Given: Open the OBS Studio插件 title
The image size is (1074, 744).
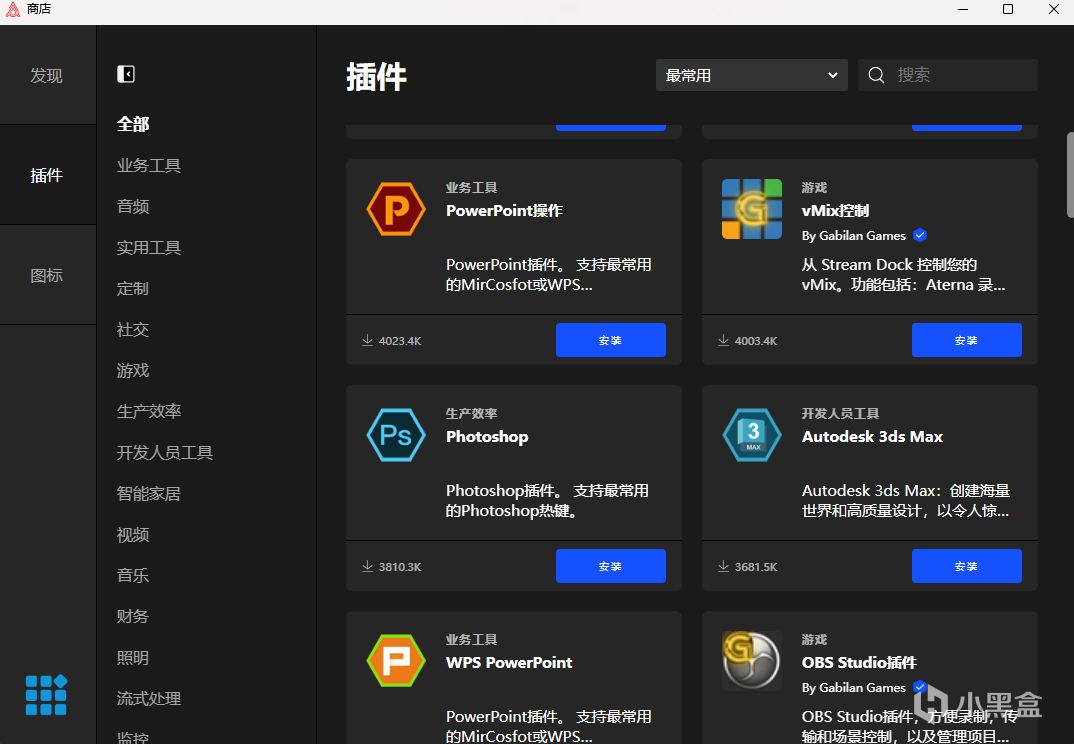Looking at the screenshot, I should 859,662.
